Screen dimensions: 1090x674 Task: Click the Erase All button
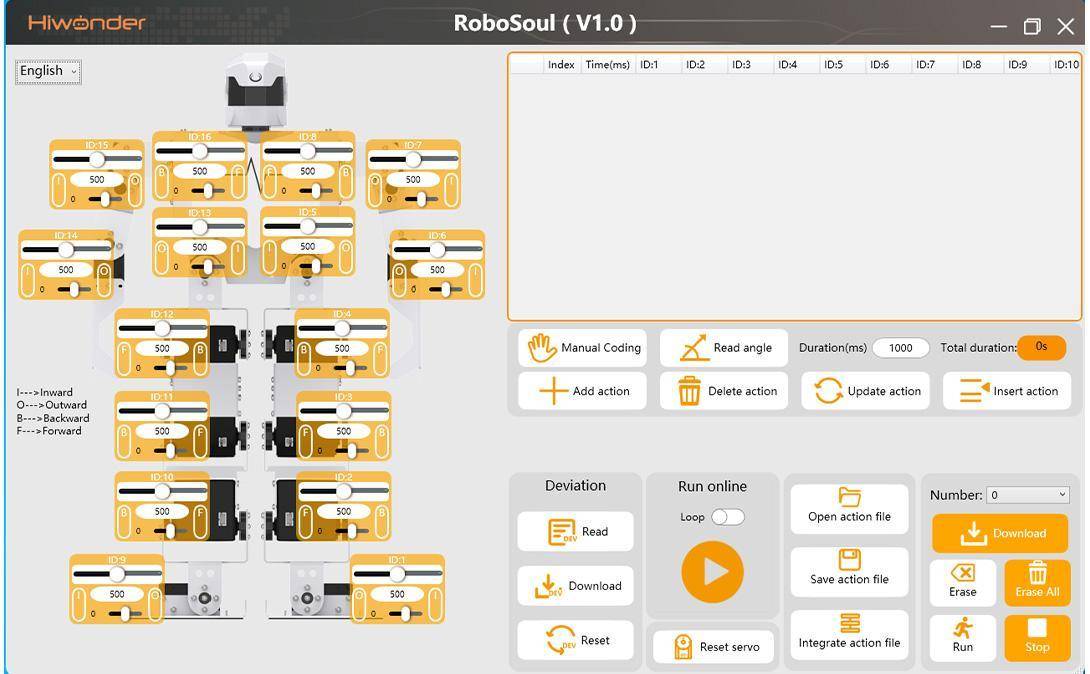pyautogui.click(x=1037, y=580)
